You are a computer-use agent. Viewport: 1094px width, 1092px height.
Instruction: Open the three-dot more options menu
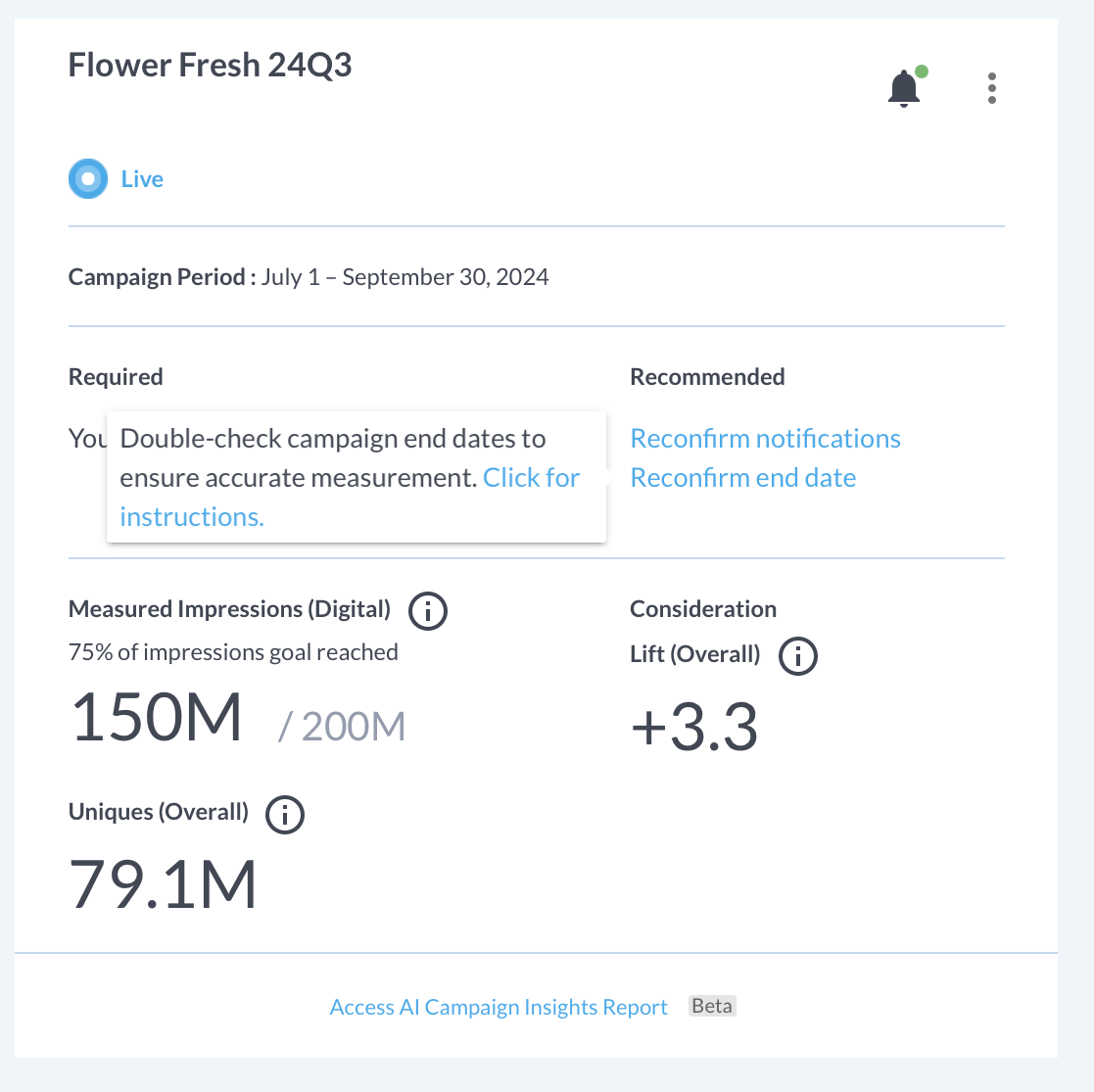point(991,88)
